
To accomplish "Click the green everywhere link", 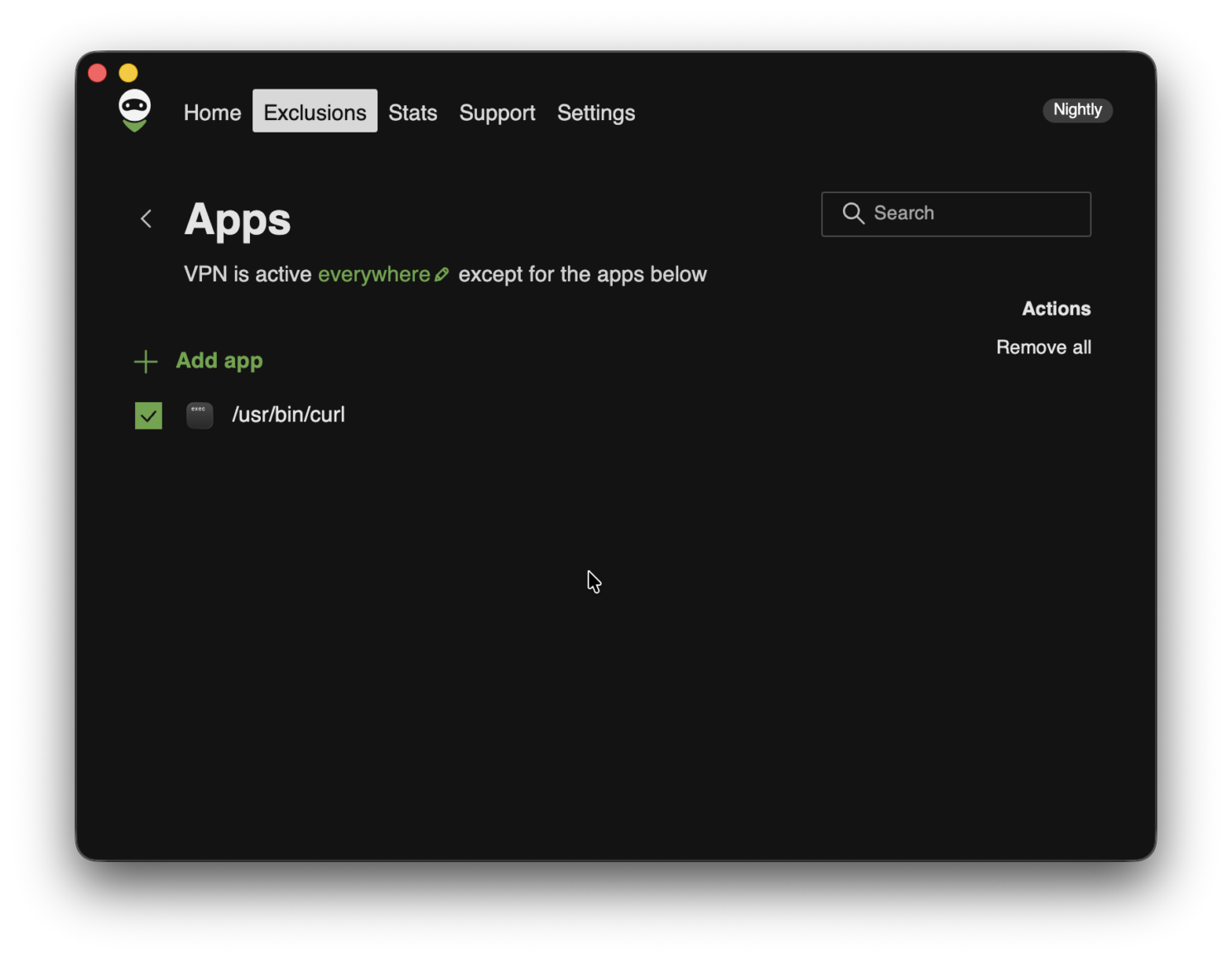I will [374, 274].
